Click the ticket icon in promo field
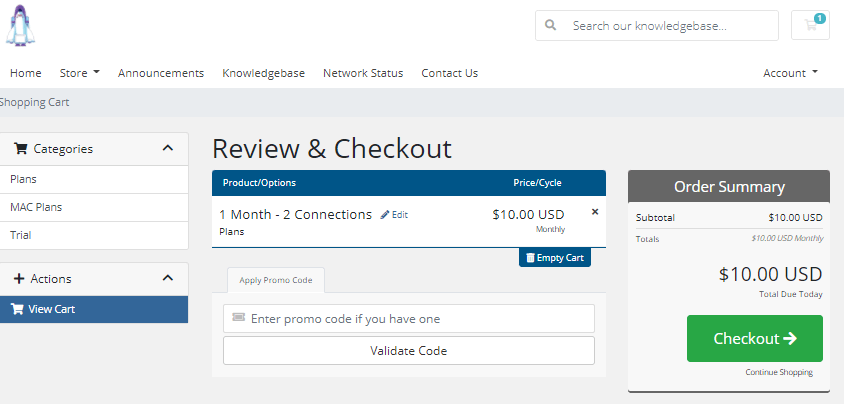 pos(238,318)
